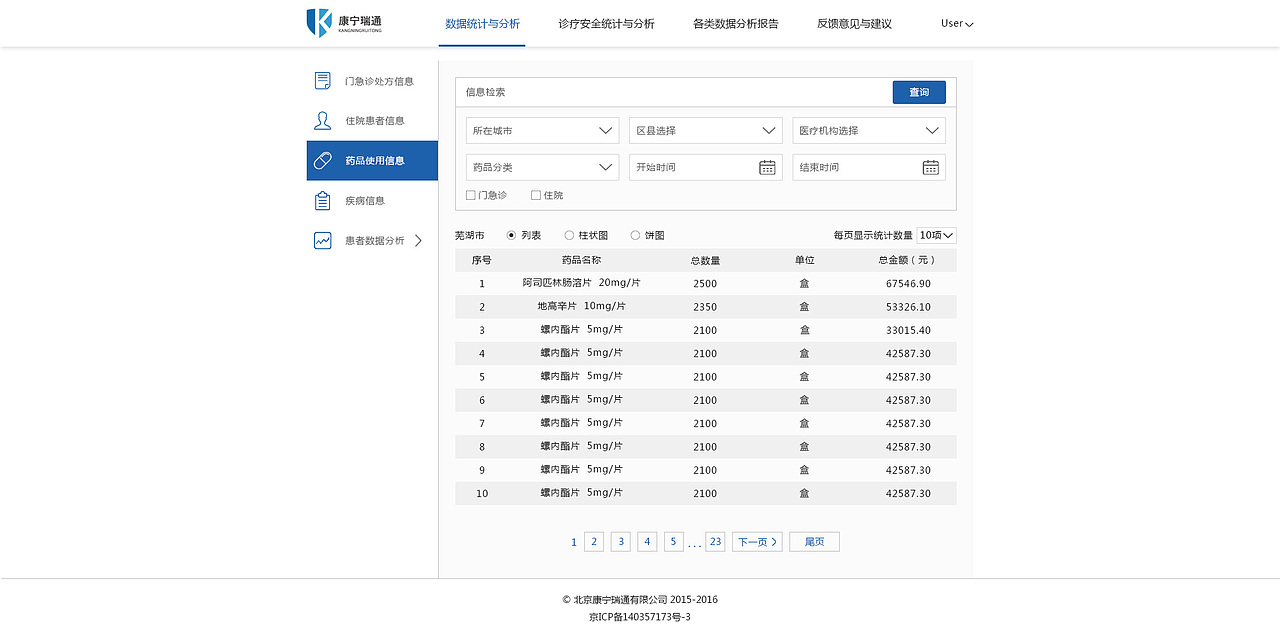Click the 单位 column header
Screen dimensions: 1280x639
pos(804,260)
